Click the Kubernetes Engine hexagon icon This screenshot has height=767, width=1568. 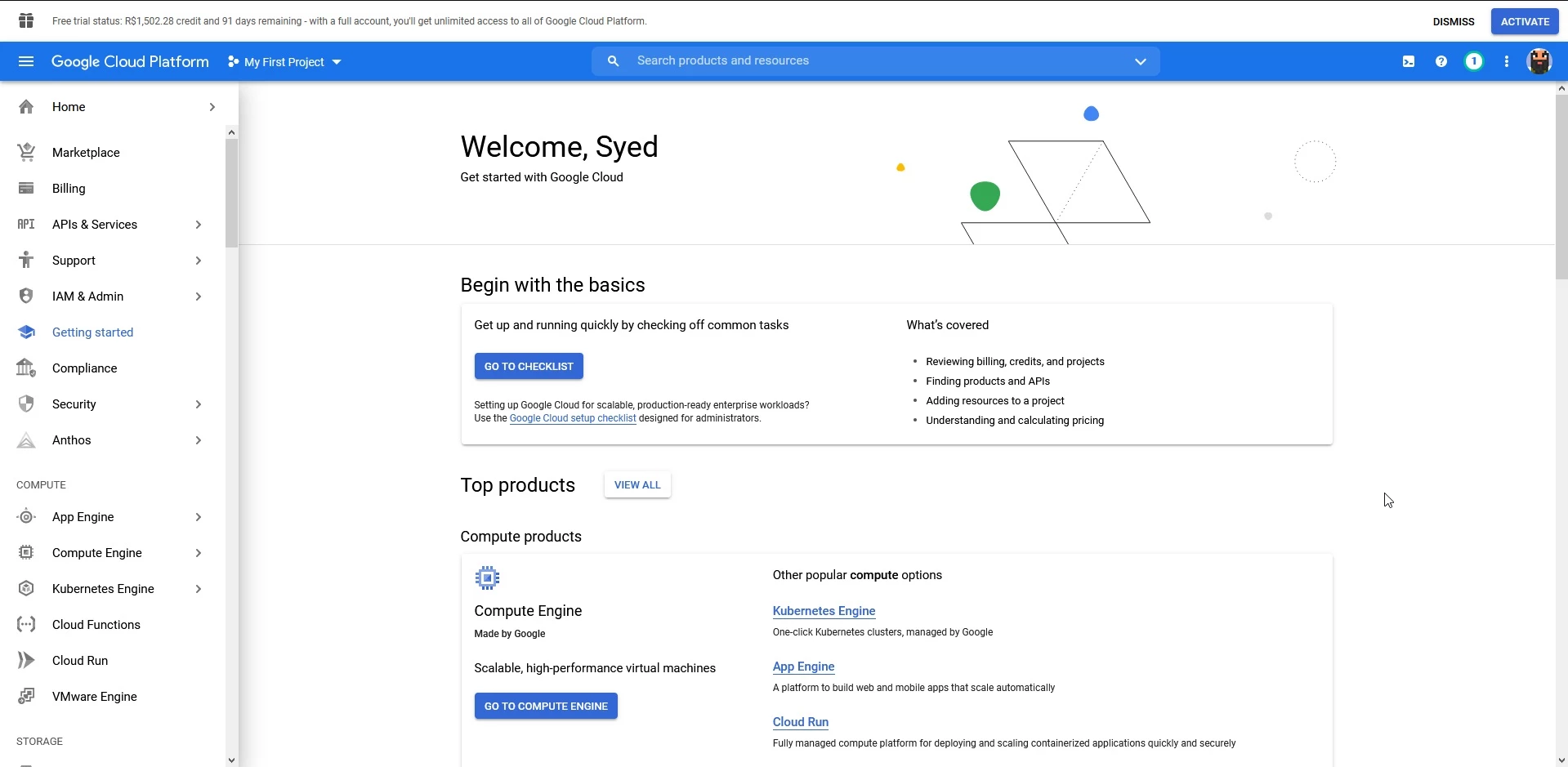[x=26, y=589]
